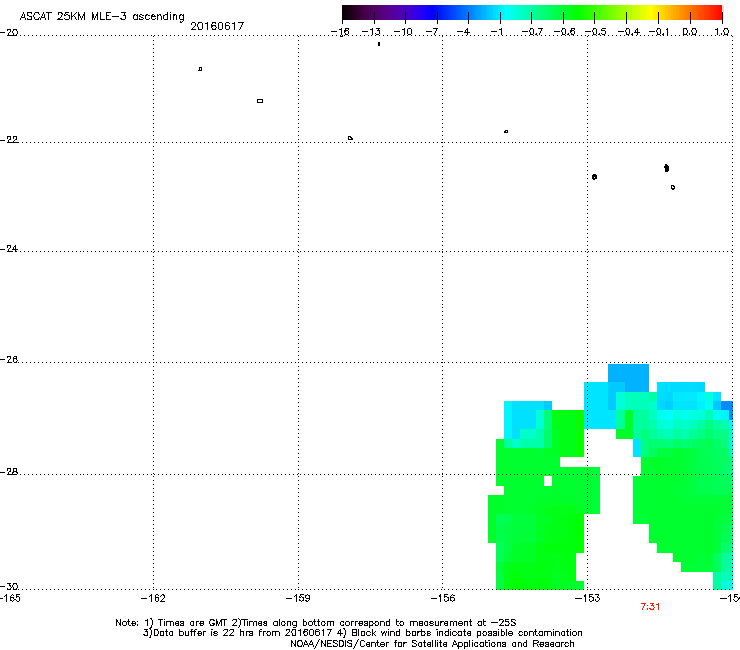Click the -16 color bar tick label
The width and height of the screenshot is (740, 650).
(x=340, y=32)
